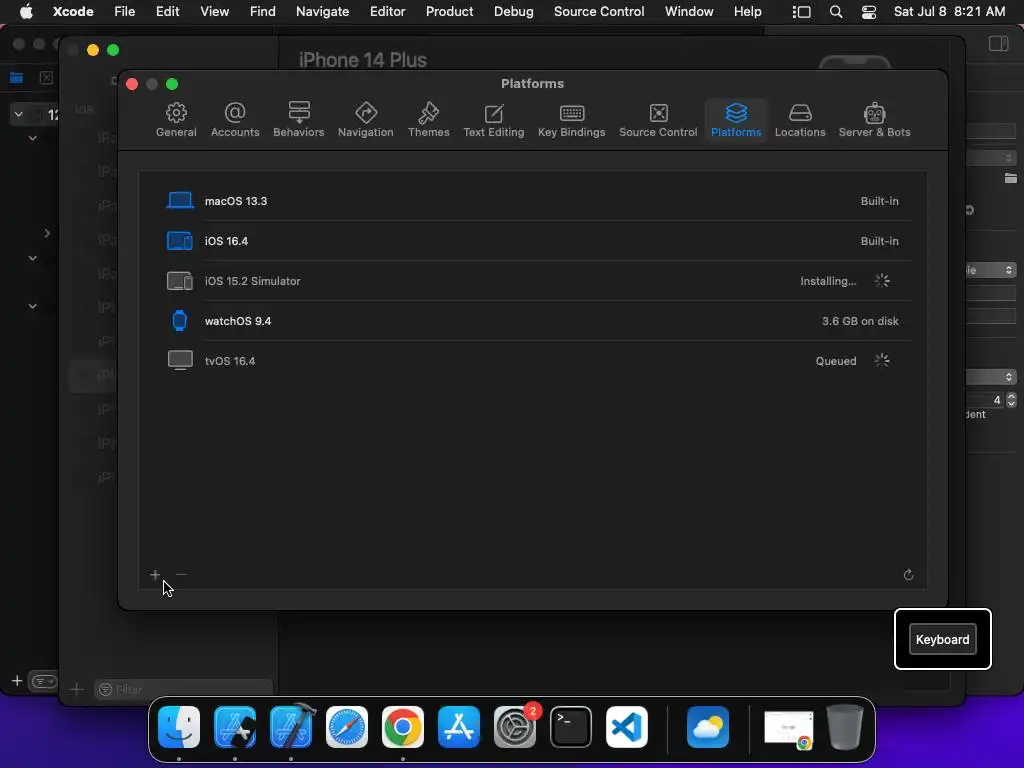Click the remove platform minus button
Image resolution: width=1024 pixels, height=768 pixels.
[181, 575]
